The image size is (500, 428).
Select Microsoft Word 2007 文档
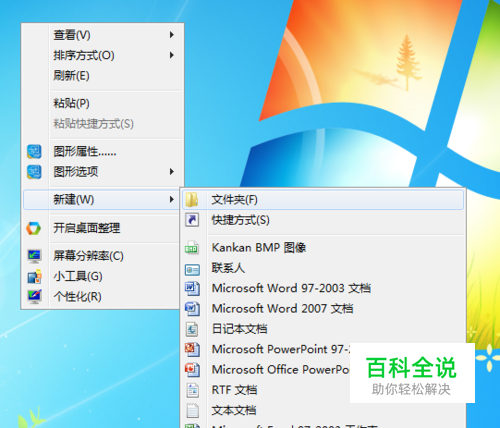[323, 309]
